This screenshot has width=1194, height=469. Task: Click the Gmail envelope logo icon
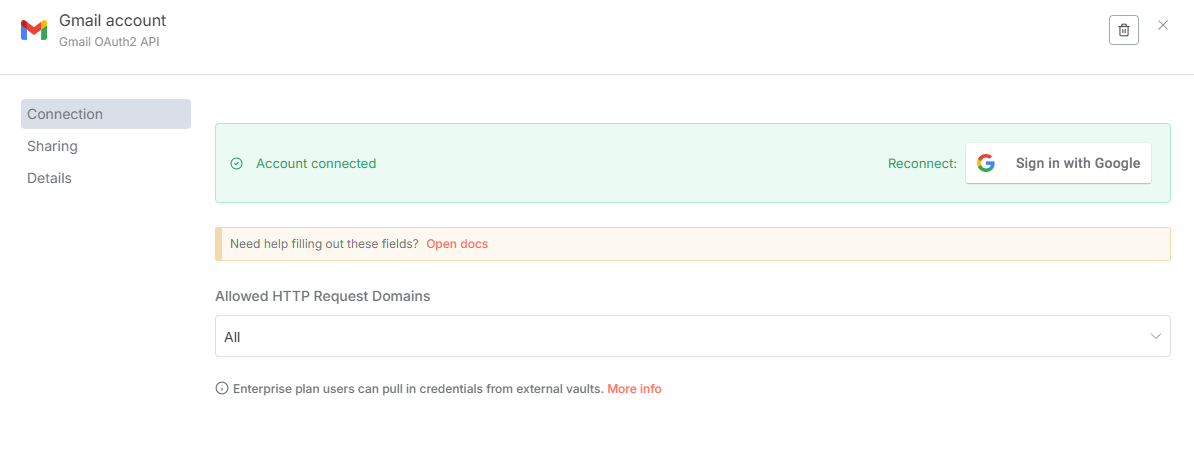point(34,30)
